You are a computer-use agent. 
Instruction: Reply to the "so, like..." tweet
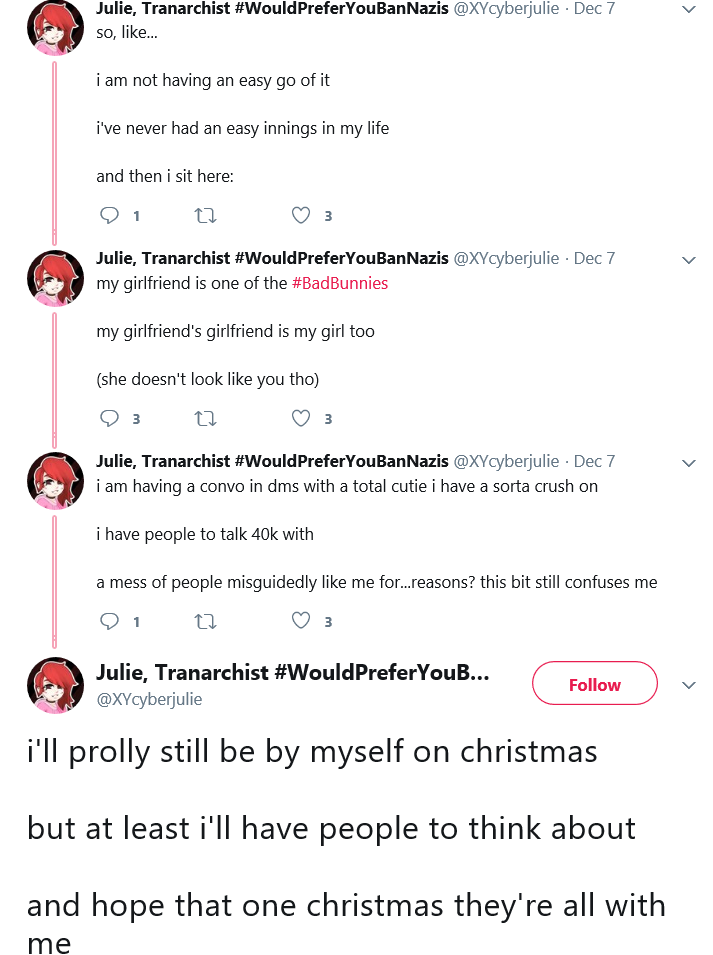(110, 216)
